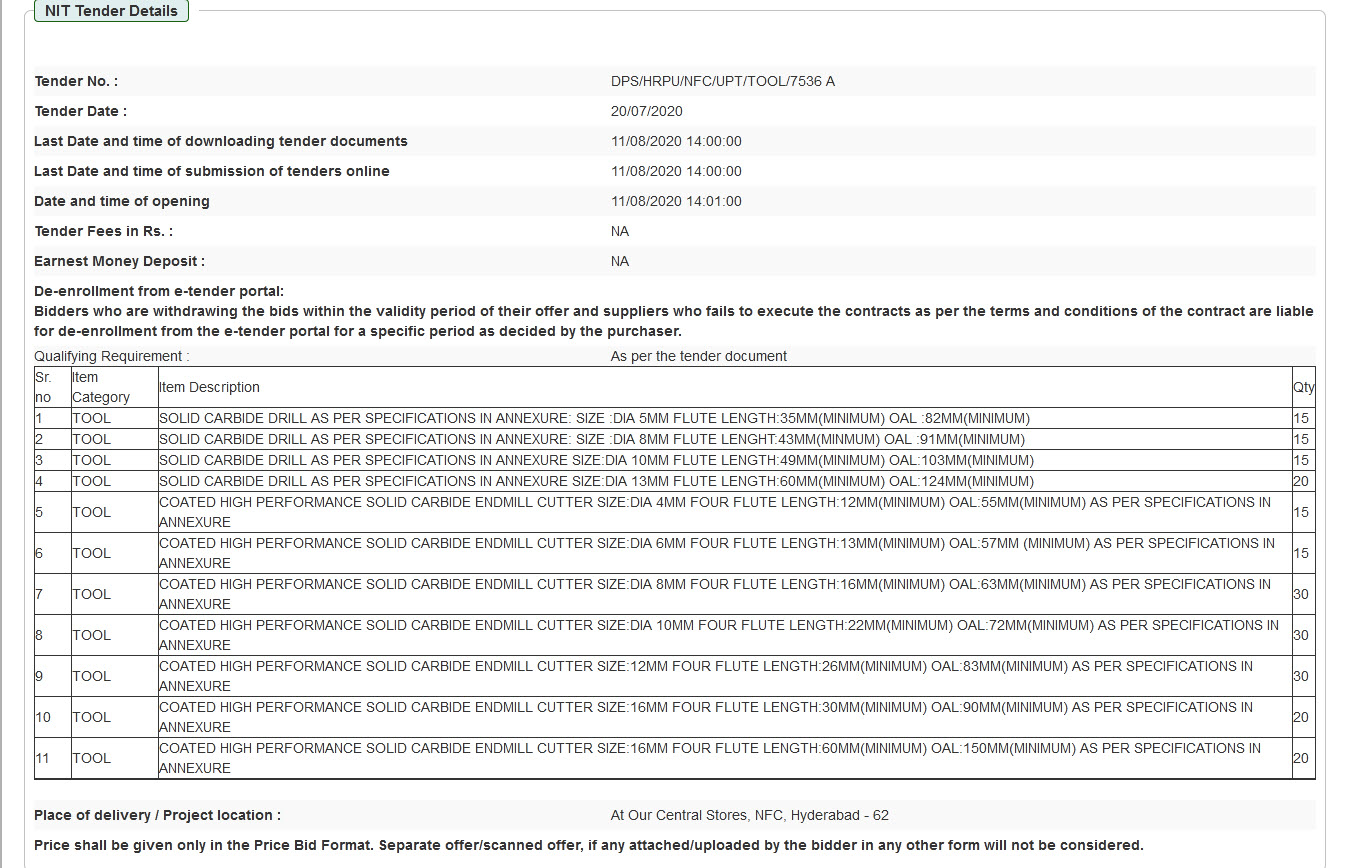This screenshot has height=868, width=1348.
Task: Select the DIA 13MM solid carbide drill description
Action: (596, 481)
